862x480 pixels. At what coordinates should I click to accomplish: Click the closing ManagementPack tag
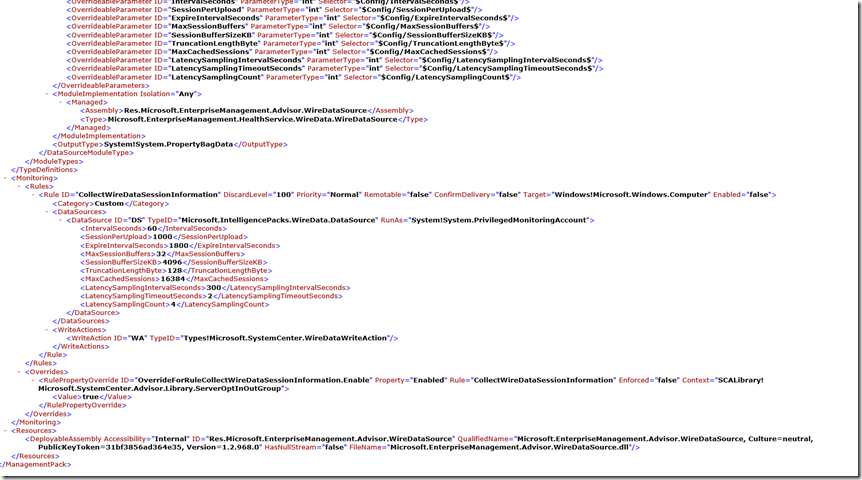(x=36, y=464)
